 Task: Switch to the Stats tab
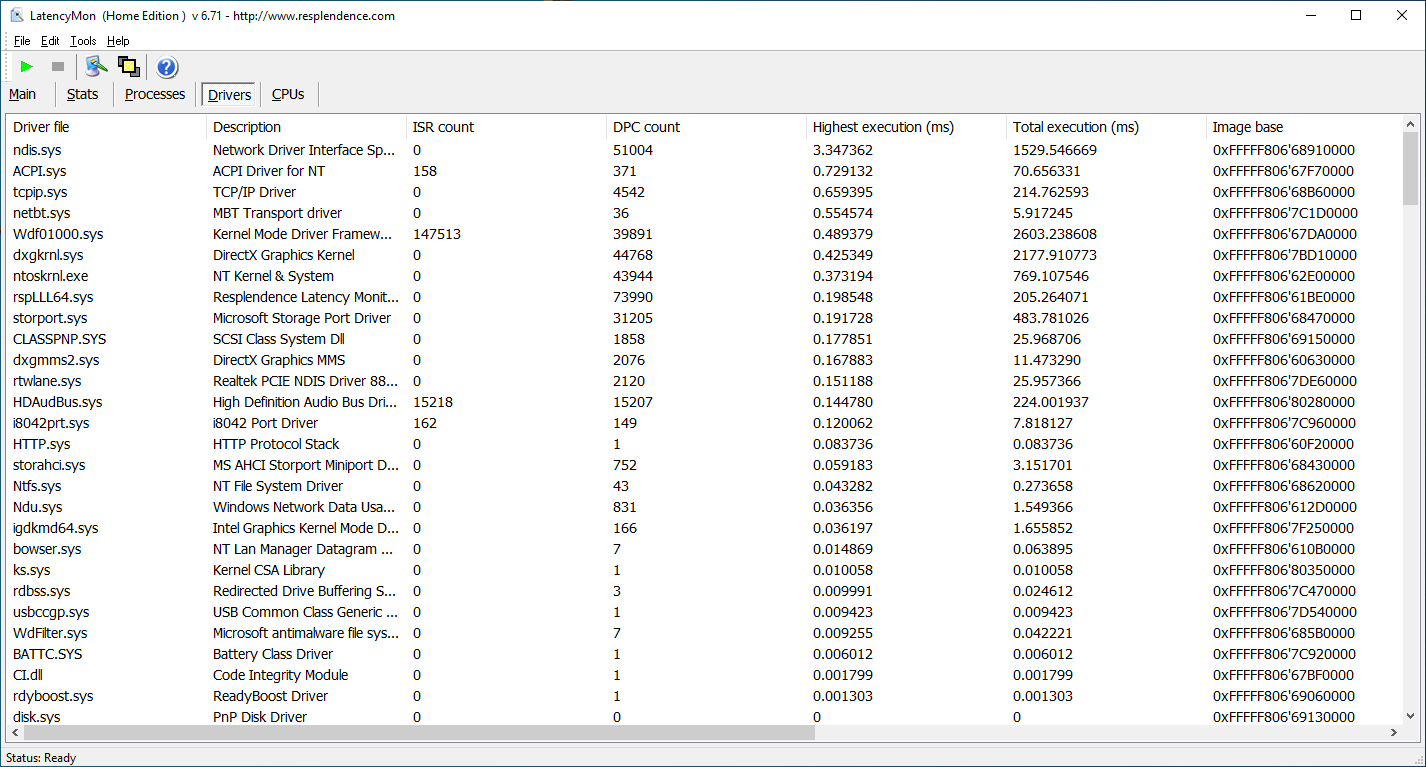pyautogui.click(x=83, y=94)
